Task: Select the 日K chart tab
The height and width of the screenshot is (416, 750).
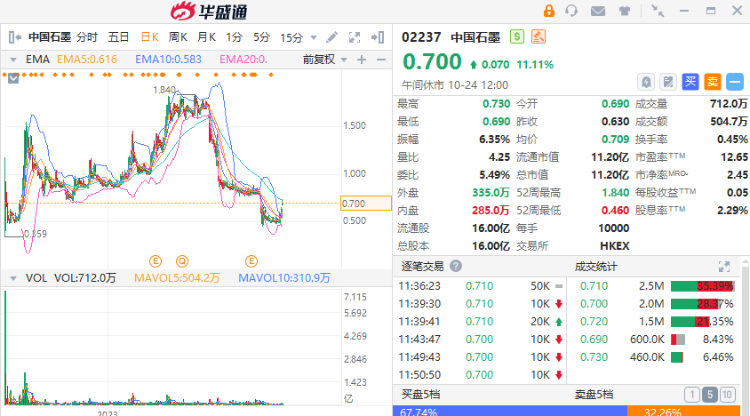Action: [x=150, y=37]
